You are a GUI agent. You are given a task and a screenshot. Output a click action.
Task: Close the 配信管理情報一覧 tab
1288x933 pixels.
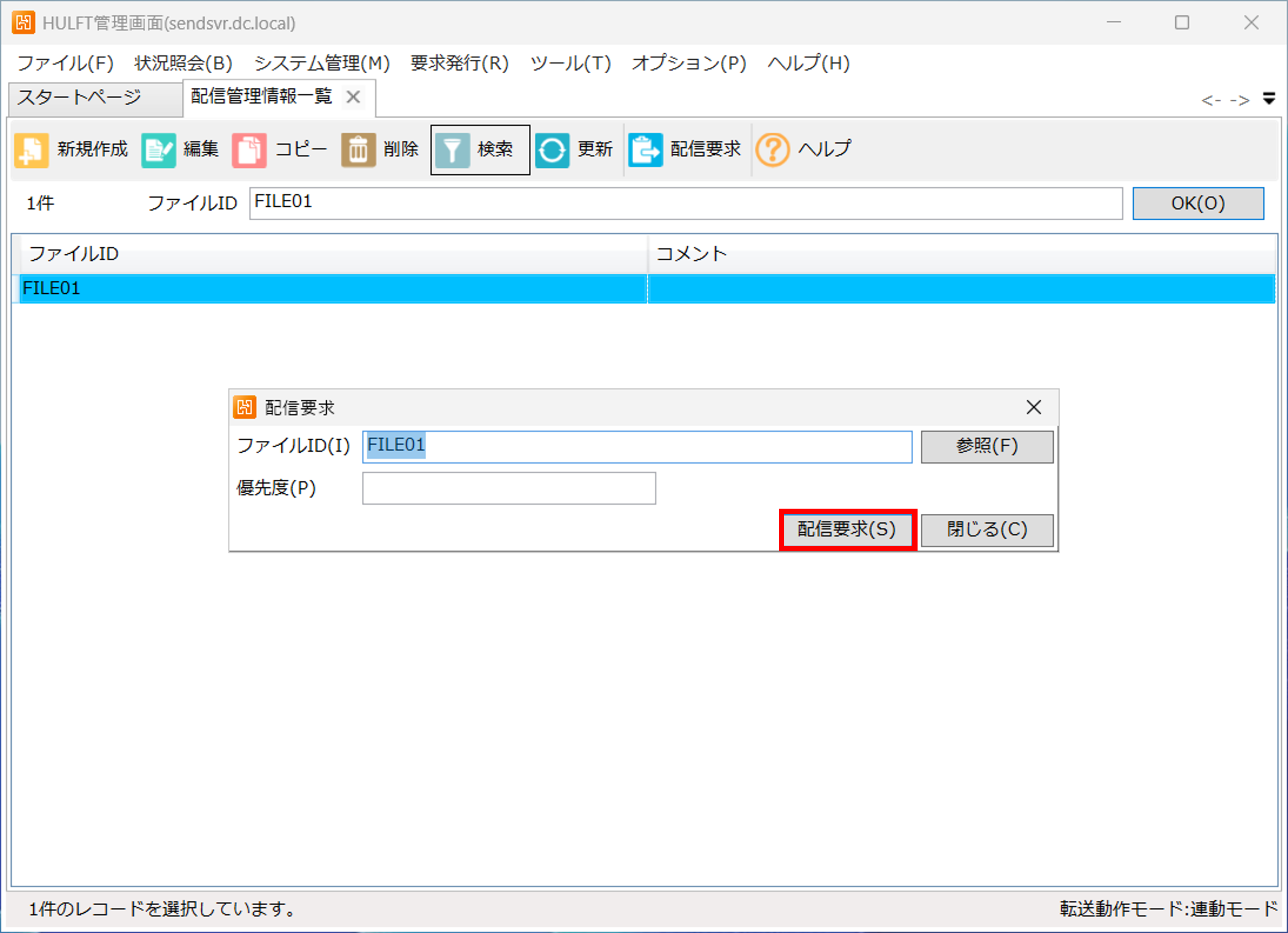[x=353, y=97]
